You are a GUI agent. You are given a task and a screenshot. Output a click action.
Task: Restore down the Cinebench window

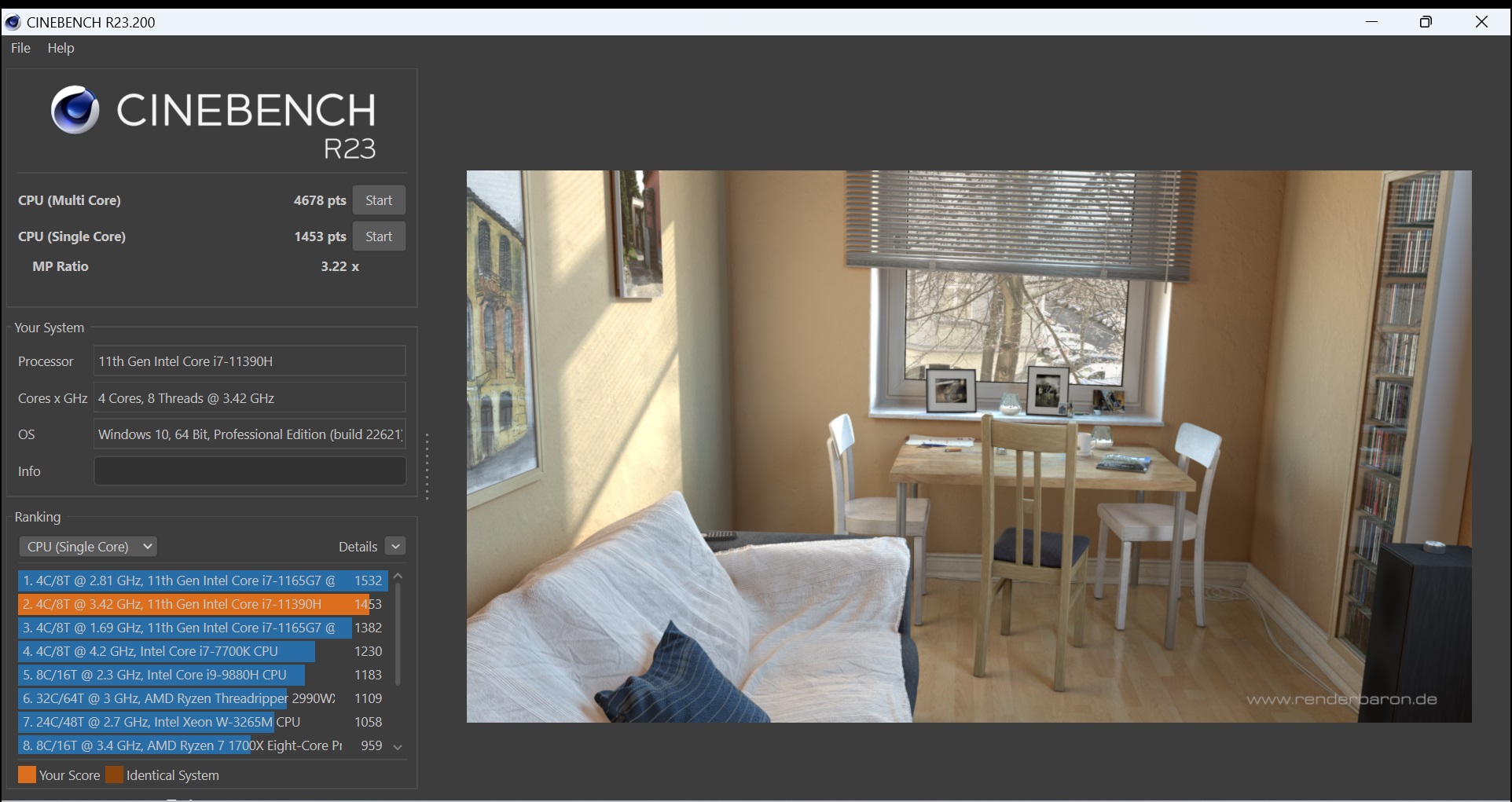[1426, 22]
